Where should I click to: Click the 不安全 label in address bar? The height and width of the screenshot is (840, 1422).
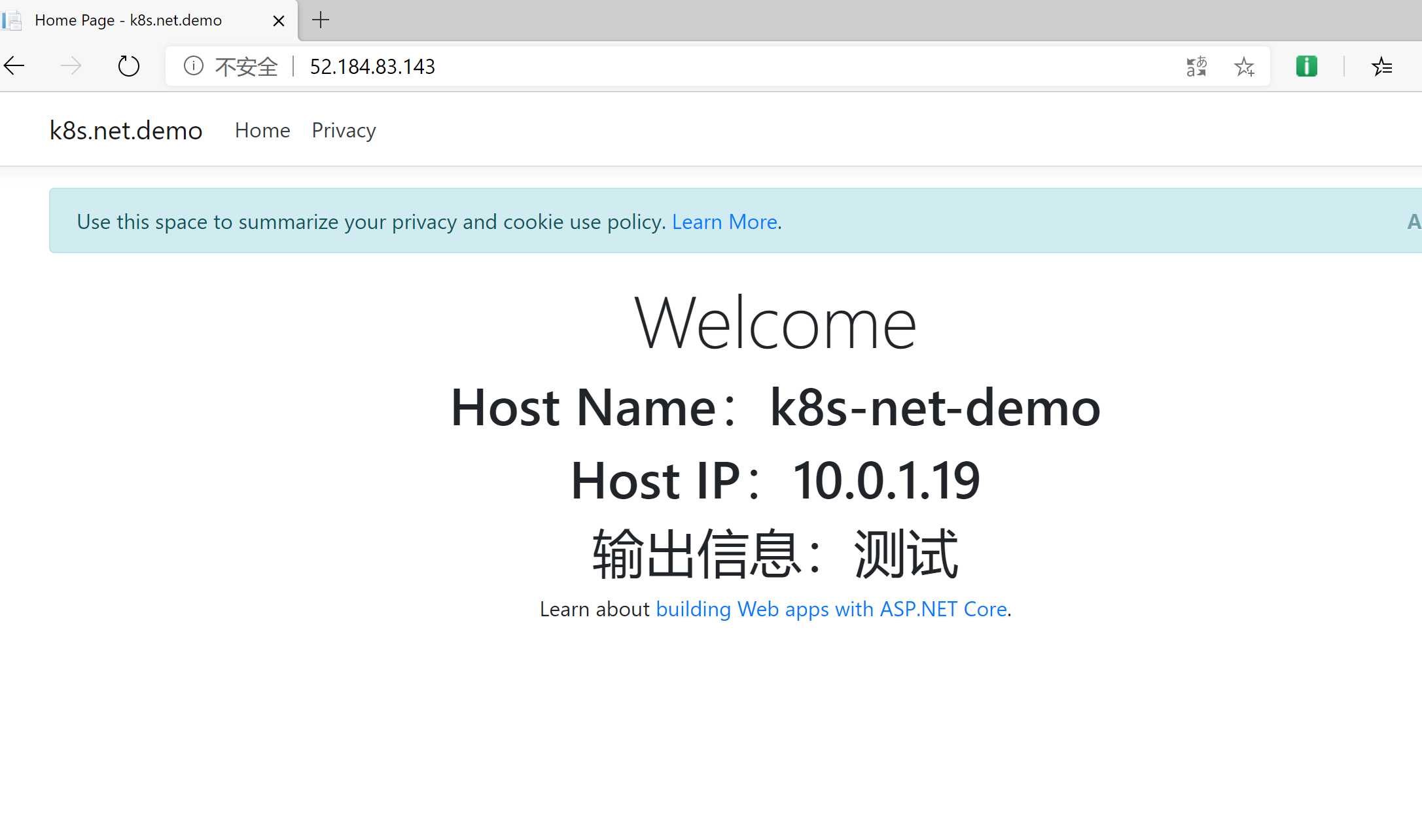pos(247,67)
